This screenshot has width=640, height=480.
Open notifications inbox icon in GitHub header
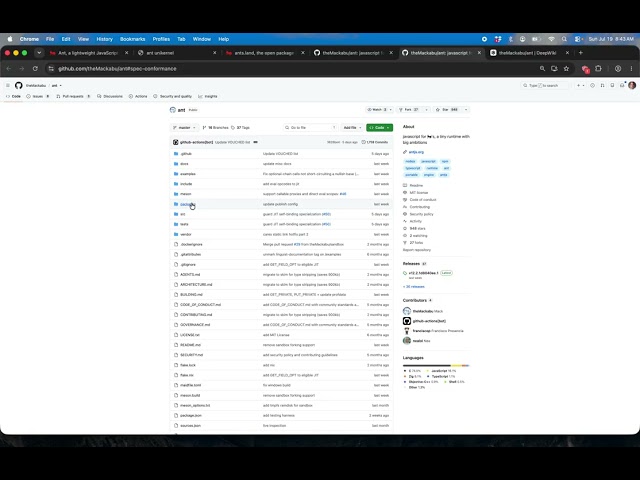coord(622,85)
